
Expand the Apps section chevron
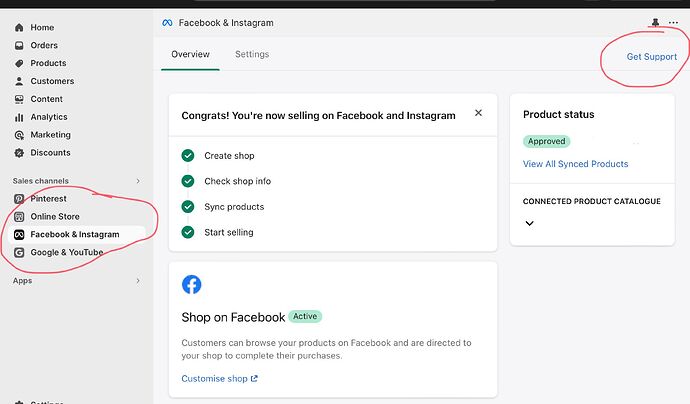click(138, 281)
